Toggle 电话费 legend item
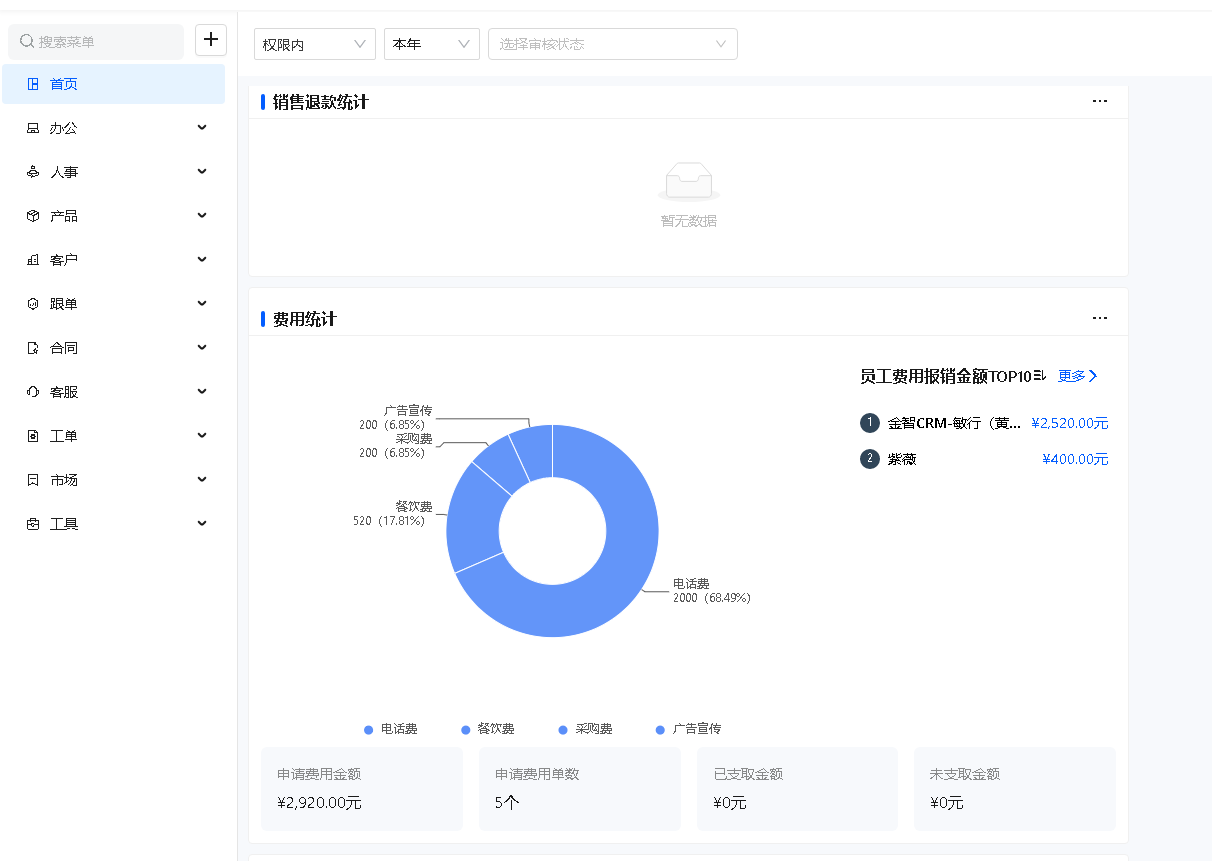Image resolution: width=1212 pixels, height=861 pixels. coord(391,729)
